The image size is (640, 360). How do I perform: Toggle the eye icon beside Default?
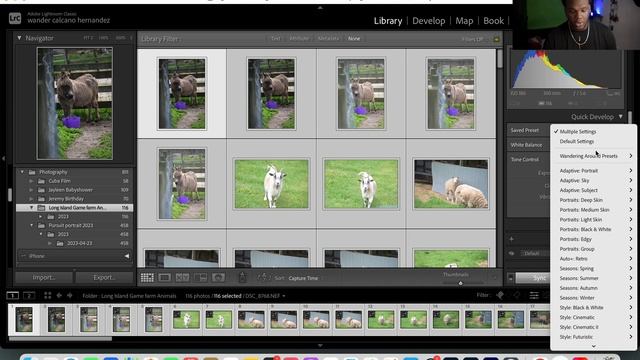point(512,253)
